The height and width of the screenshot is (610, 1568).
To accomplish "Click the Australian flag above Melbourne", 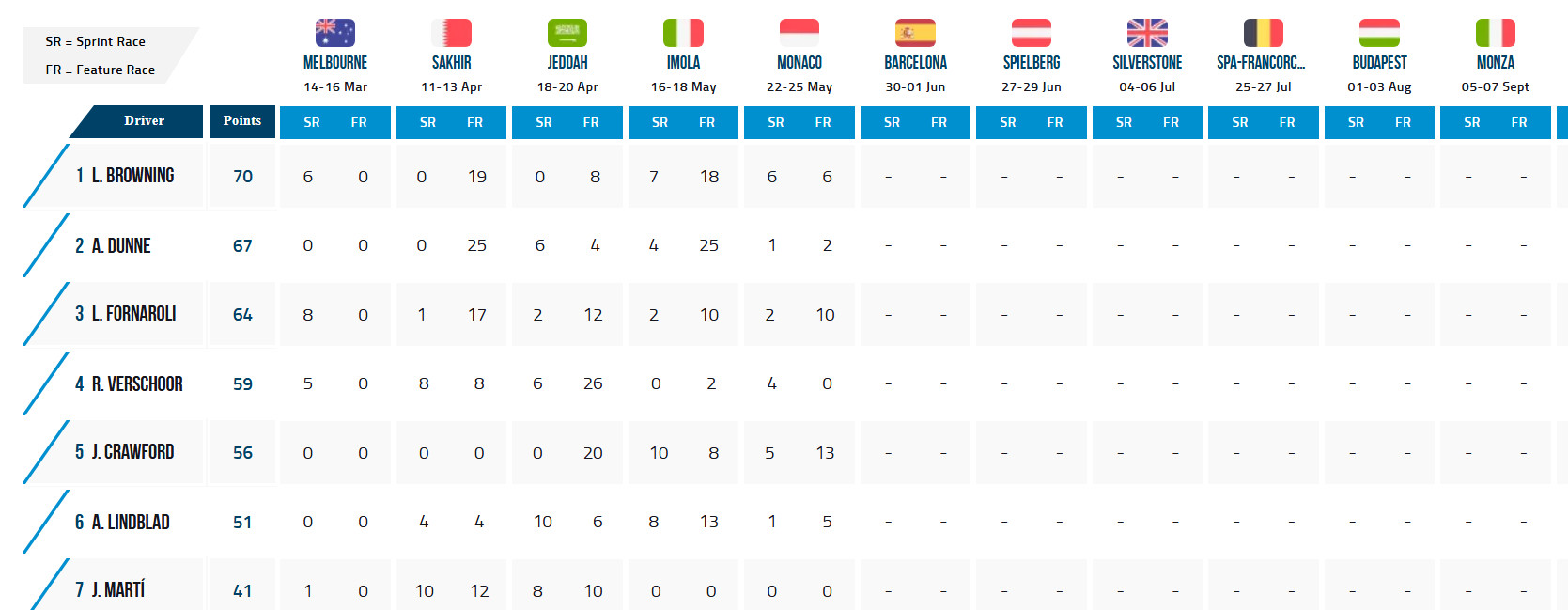I will point(335,33).
